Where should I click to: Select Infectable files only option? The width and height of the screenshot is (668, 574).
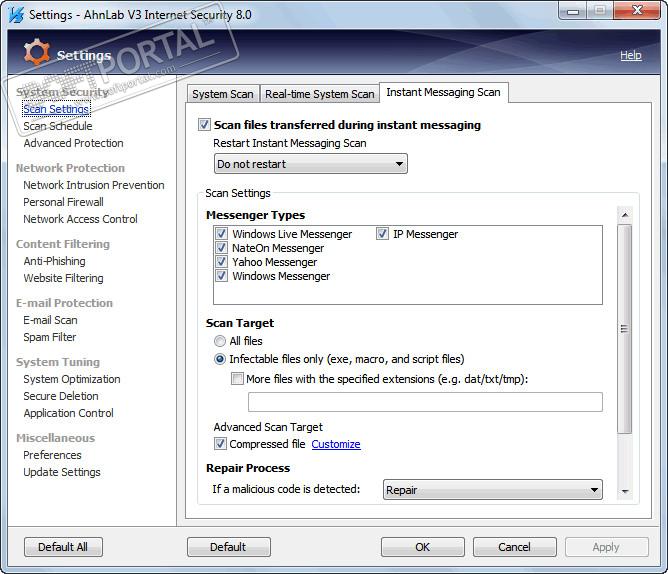pos(220,359)
